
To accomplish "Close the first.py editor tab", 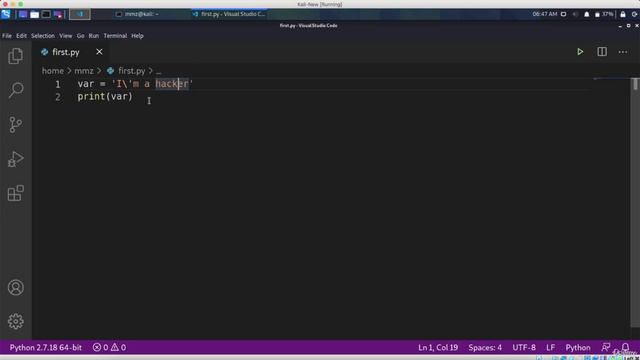I will [x=99, y=52].
